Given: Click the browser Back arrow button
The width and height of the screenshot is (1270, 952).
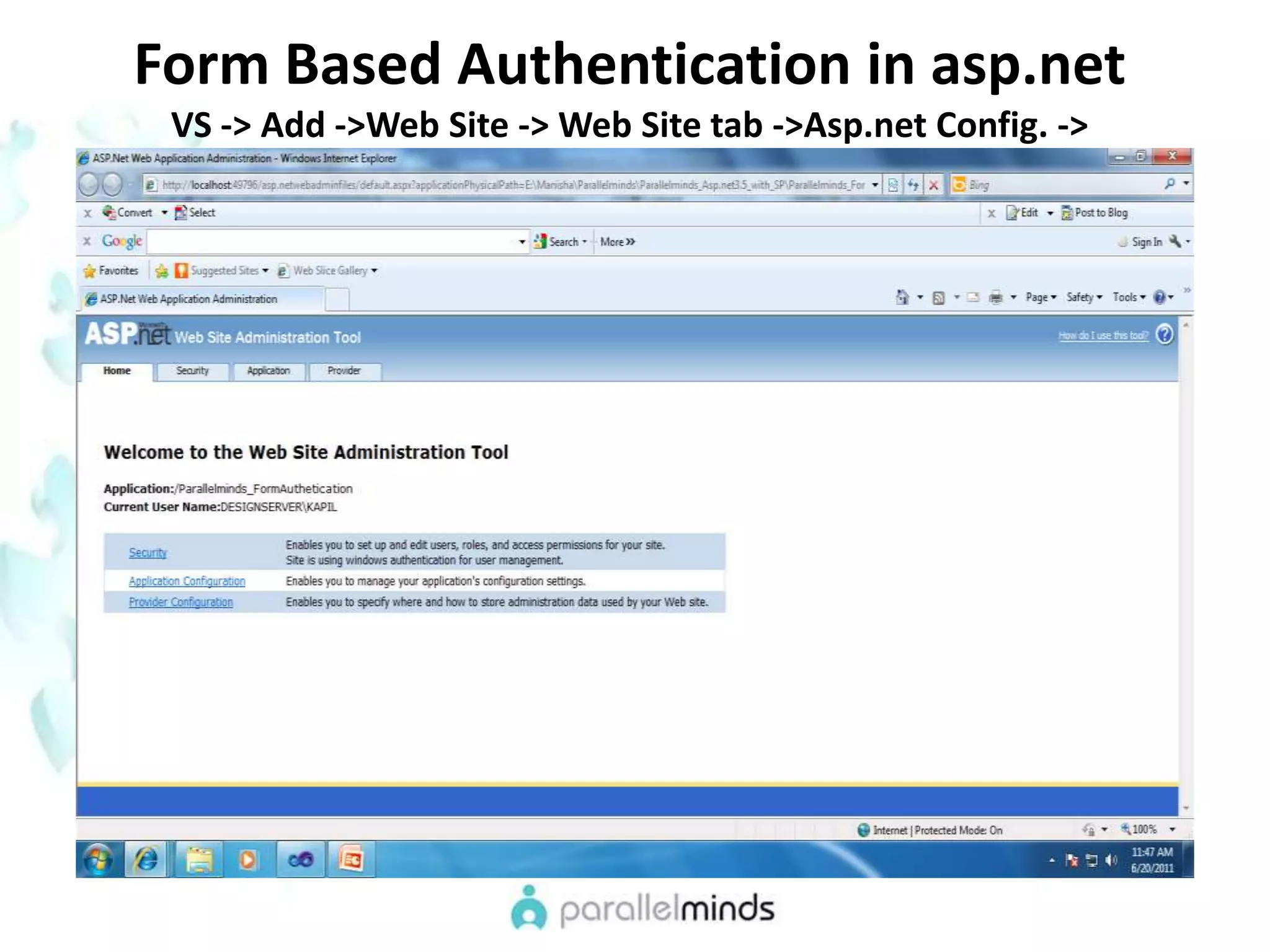Looking at the screenshot, I should pos(89,184).
